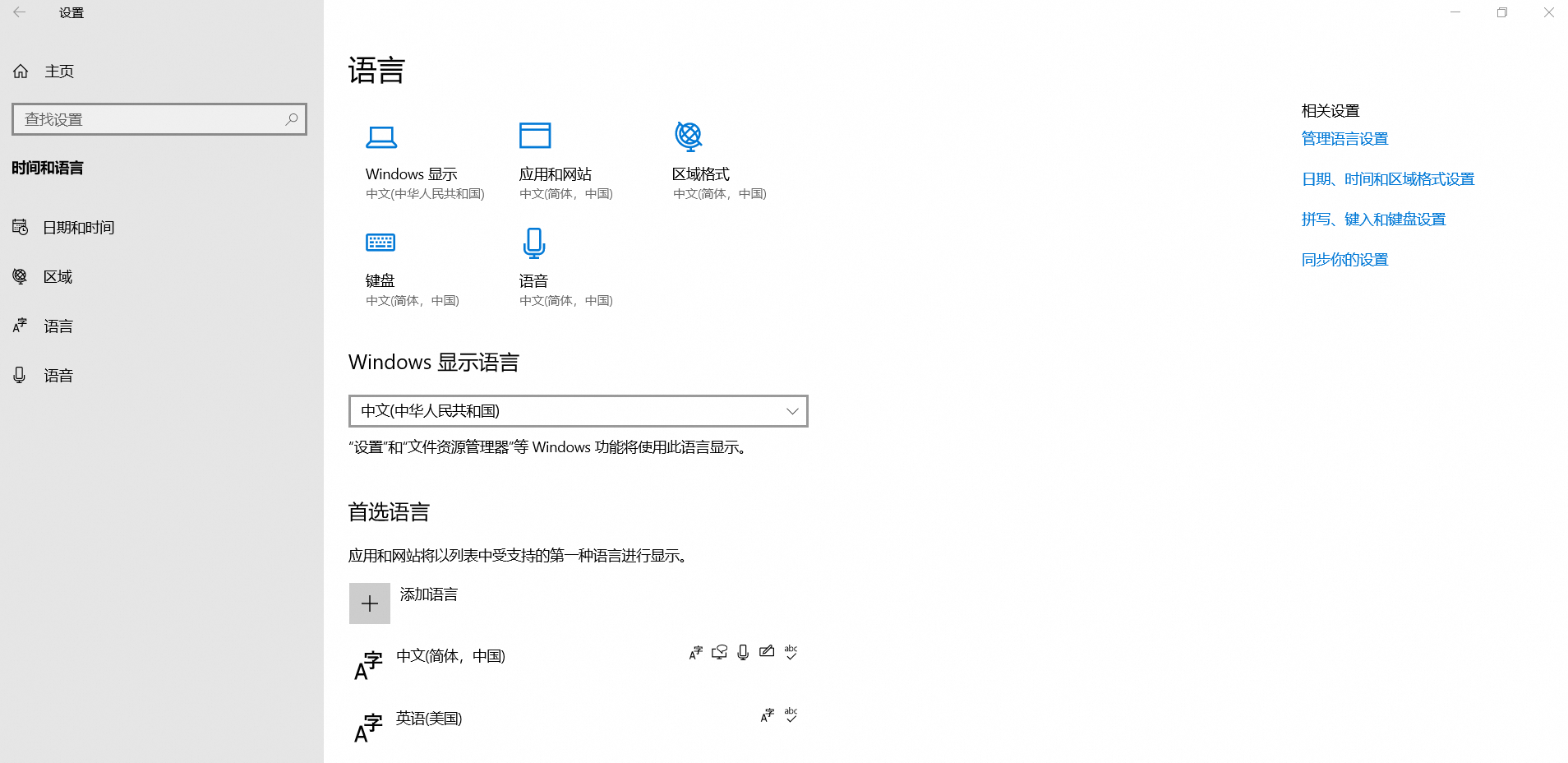This screenshot has width=1568, height=763.
Task: Click the 区域 globe sidebar icon
Action: (x=20, y=277)
